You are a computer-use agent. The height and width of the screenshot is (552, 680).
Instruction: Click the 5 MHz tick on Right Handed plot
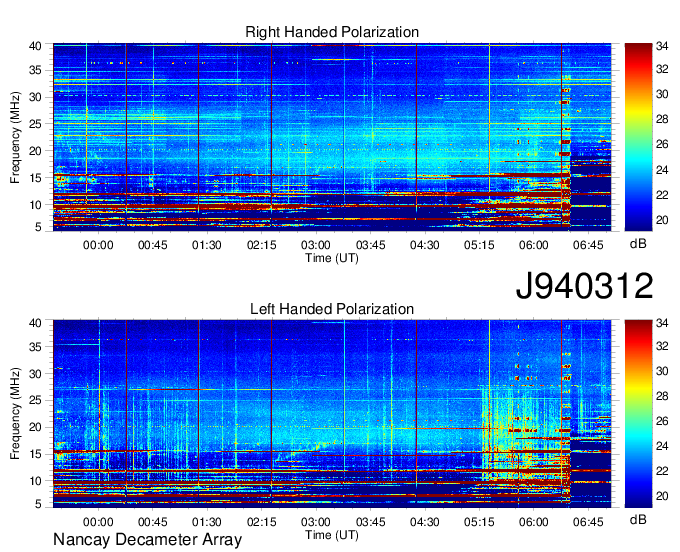click(x=38, y=227)
